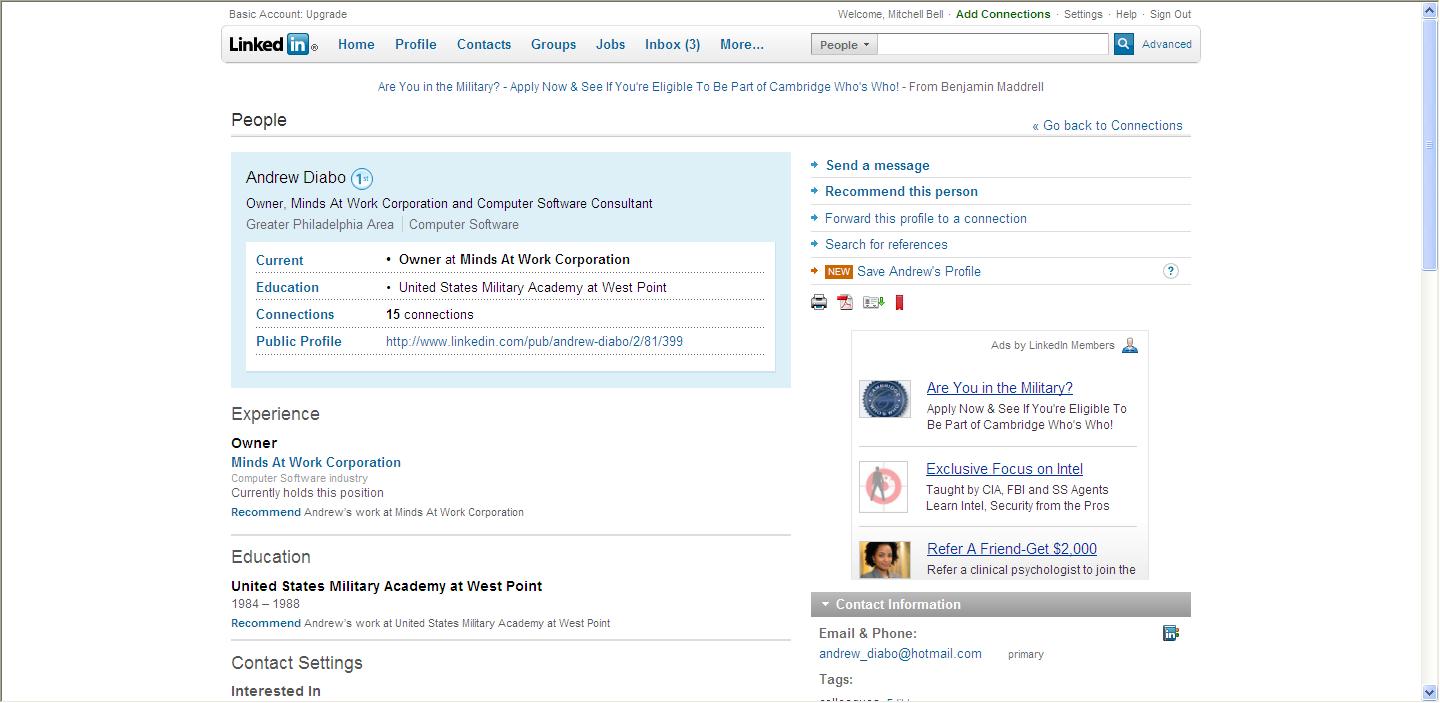Go to the Home tab
The width and height of the screenshot is (1440, 703).
coord(356,44)
